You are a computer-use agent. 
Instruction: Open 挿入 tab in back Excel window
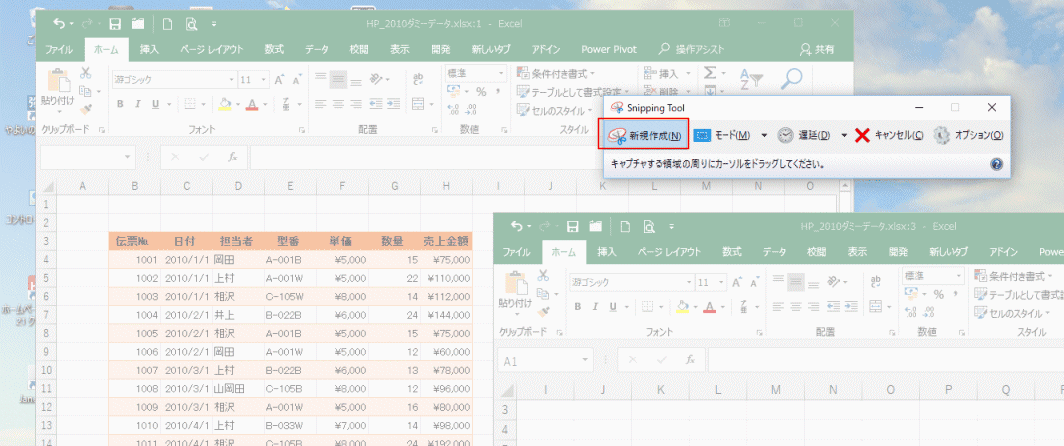click(149, 50)
